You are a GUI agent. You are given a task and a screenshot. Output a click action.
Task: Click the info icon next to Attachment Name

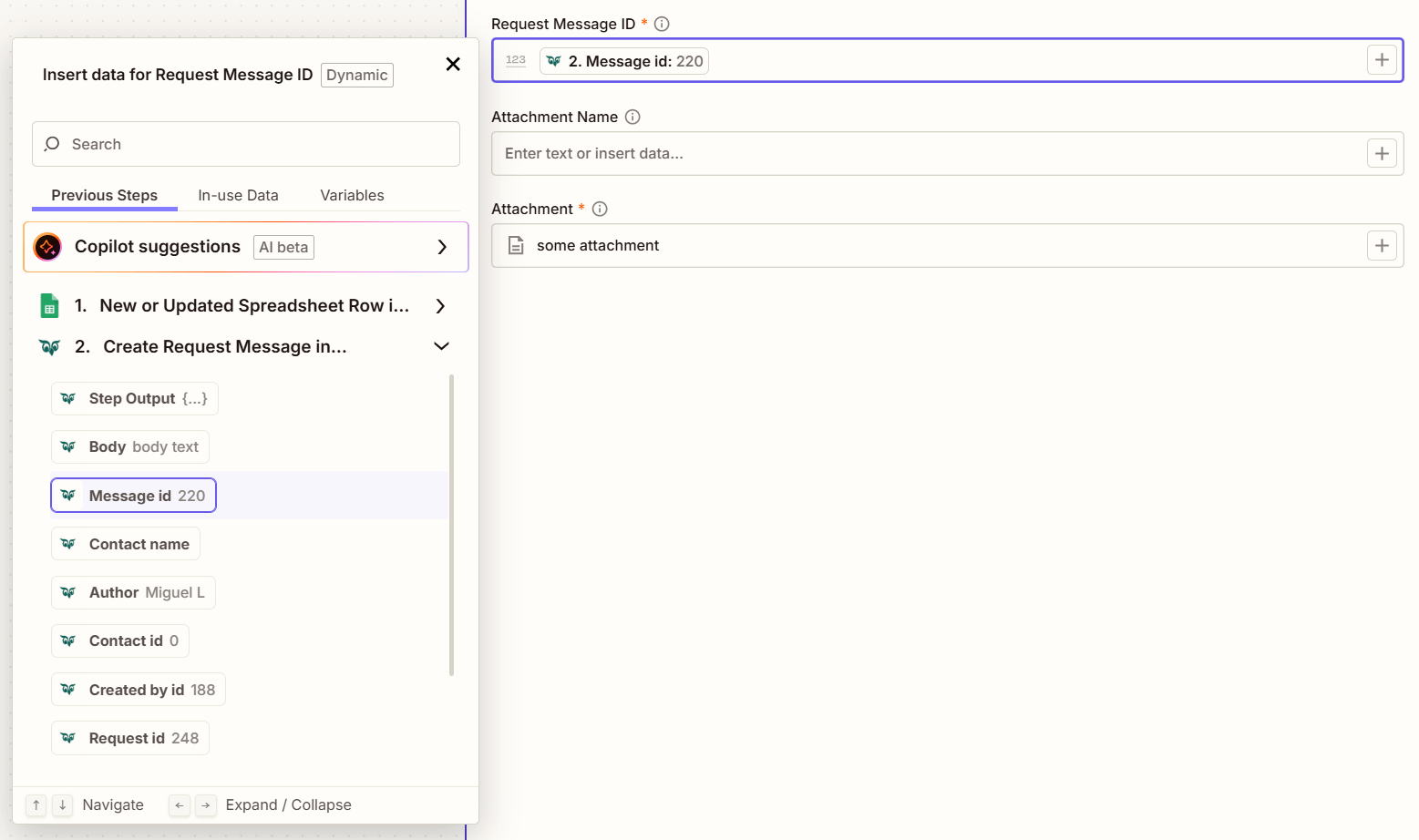(634, 117)
